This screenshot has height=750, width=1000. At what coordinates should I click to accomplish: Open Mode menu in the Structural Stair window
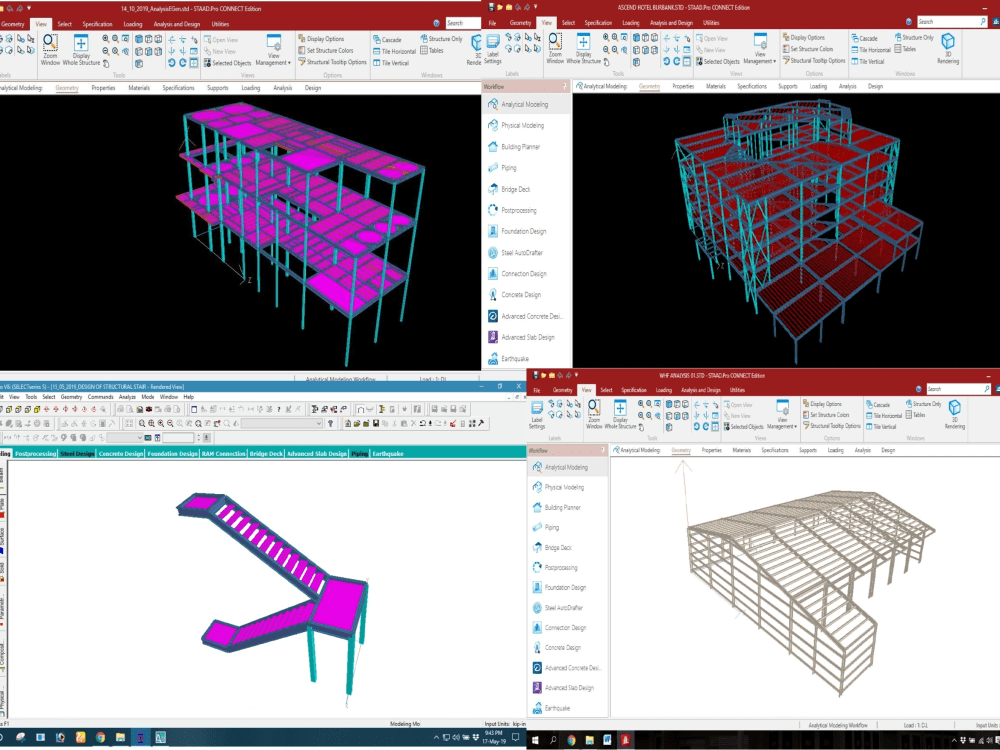pyautogui.click(x=148, y=397)
